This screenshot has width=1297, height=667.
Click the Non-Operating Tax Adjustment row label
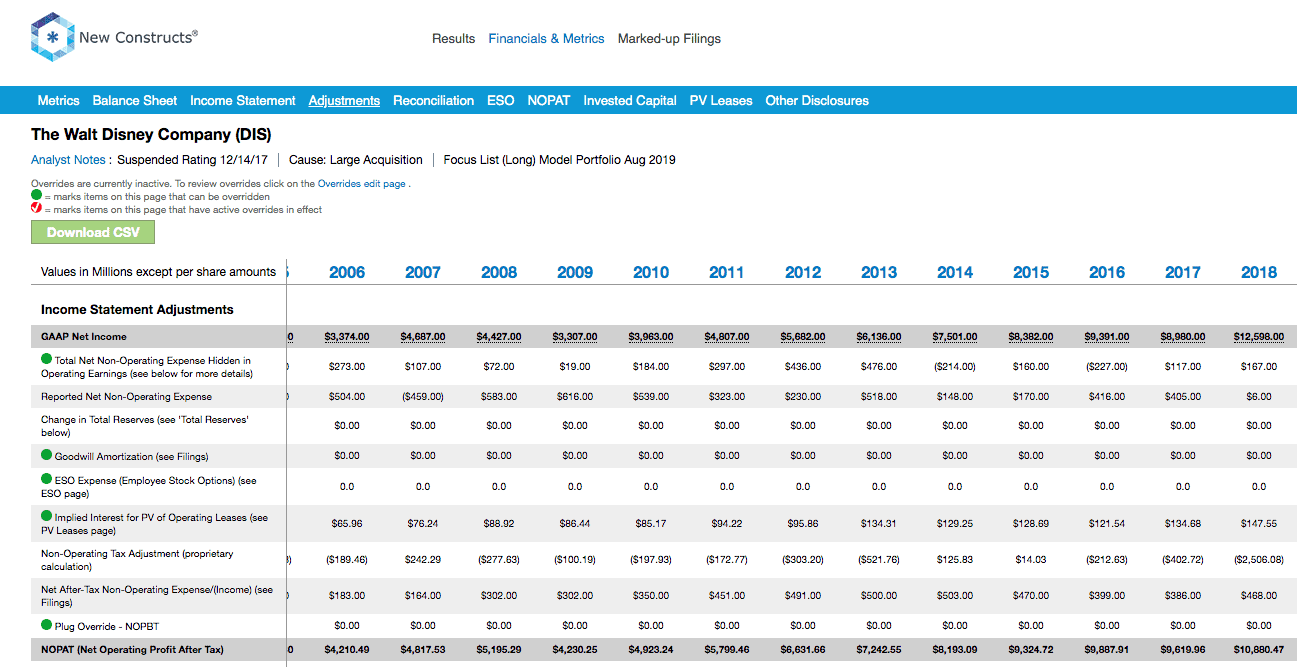139,560
